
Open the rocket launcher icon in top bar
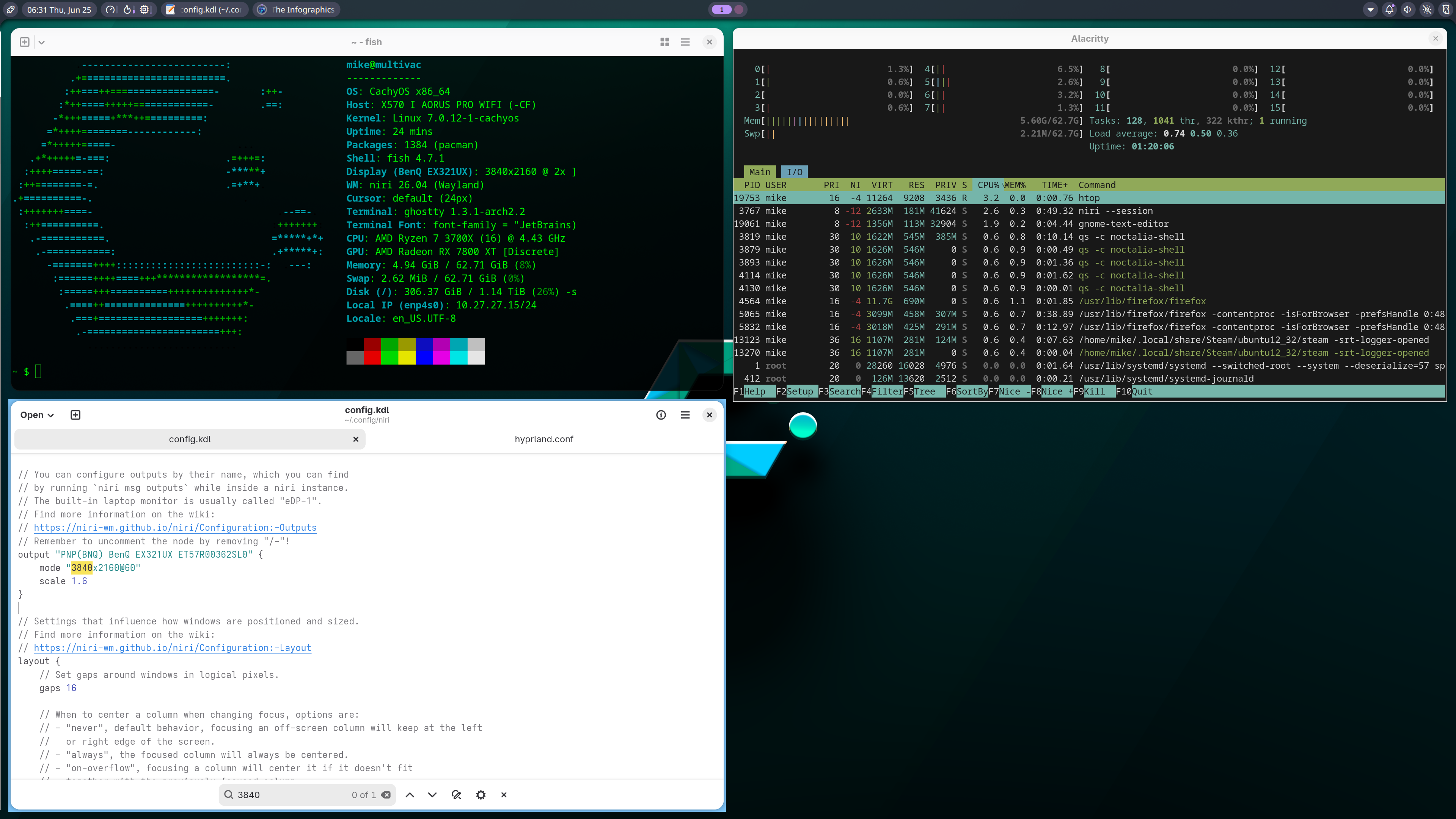(10, 9)
